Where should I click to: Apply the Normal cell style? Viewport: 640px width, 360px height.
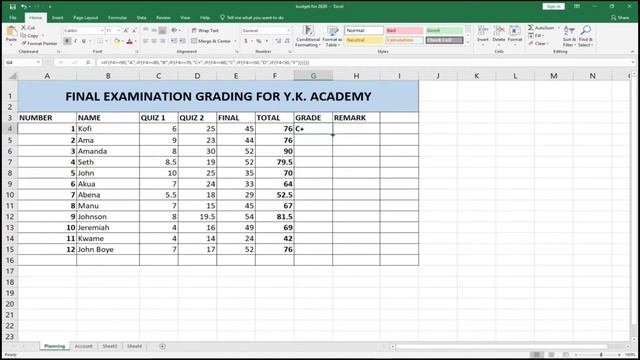tap(364, 31)
